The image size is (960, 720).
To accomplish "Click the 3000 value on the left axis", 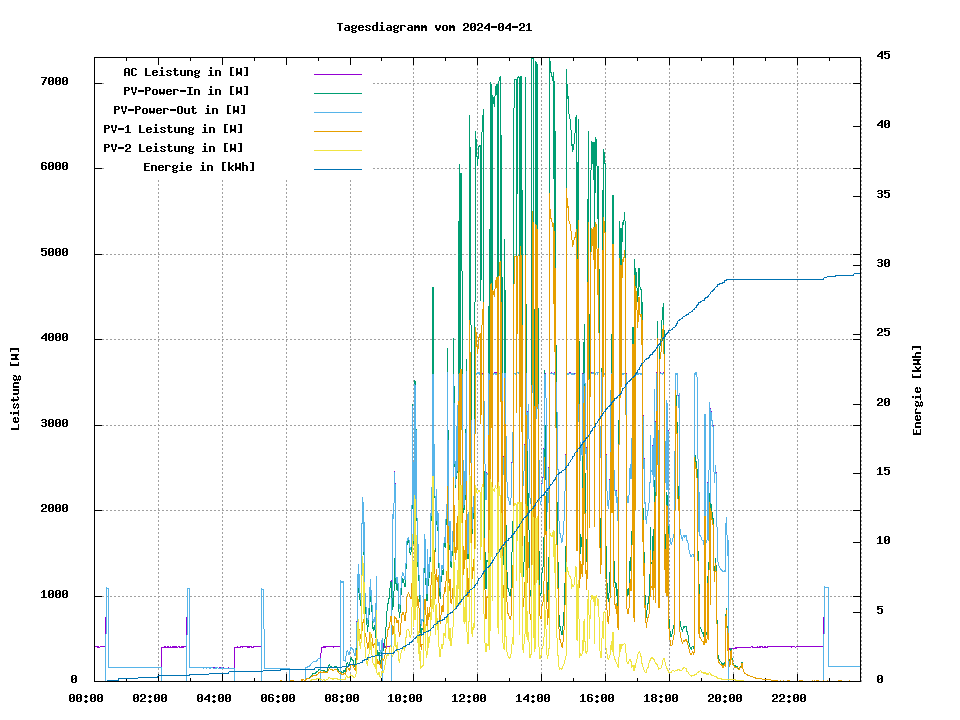I will 54,425.
